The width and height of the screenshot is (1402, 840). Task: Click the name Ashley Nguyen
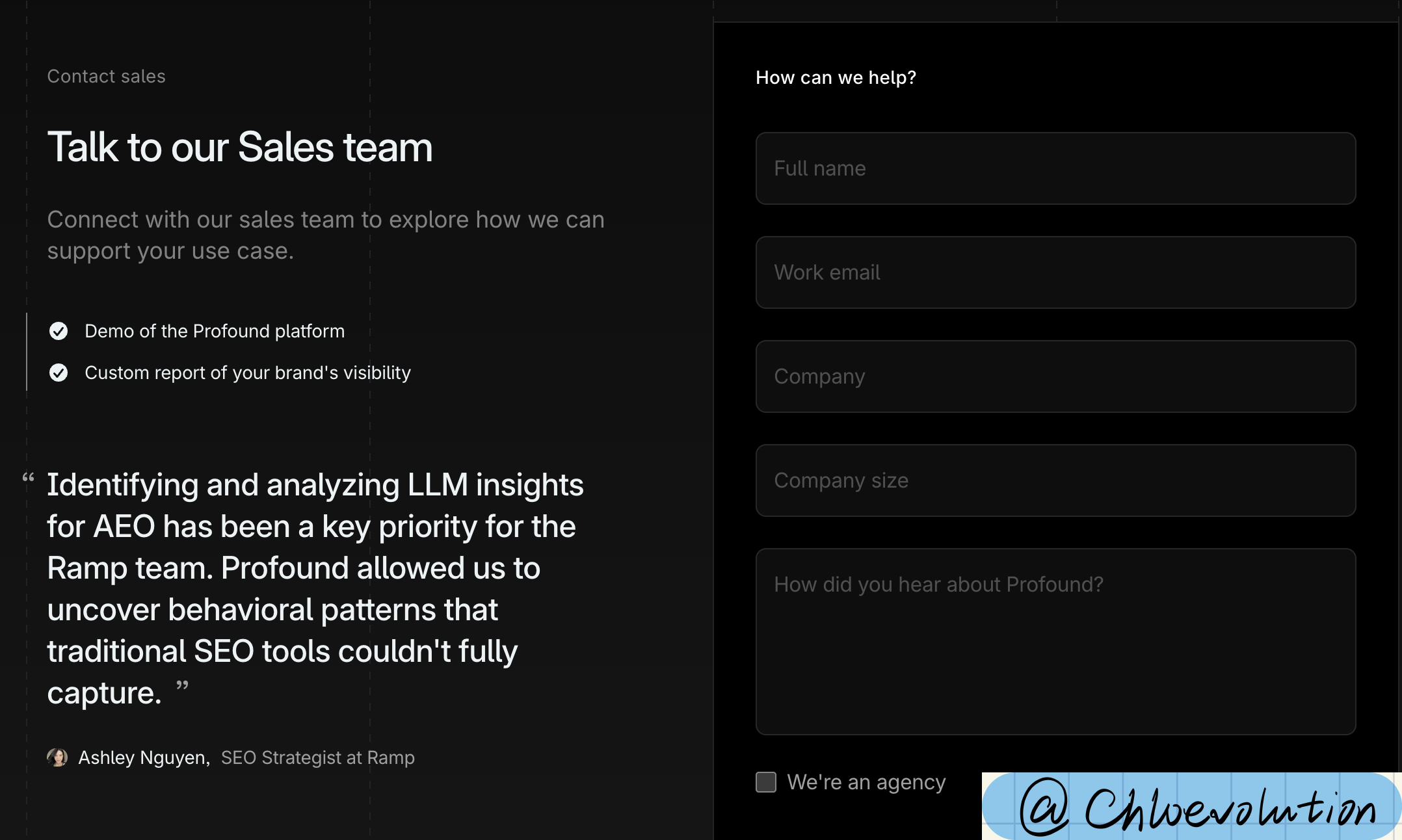coord(144,757)
